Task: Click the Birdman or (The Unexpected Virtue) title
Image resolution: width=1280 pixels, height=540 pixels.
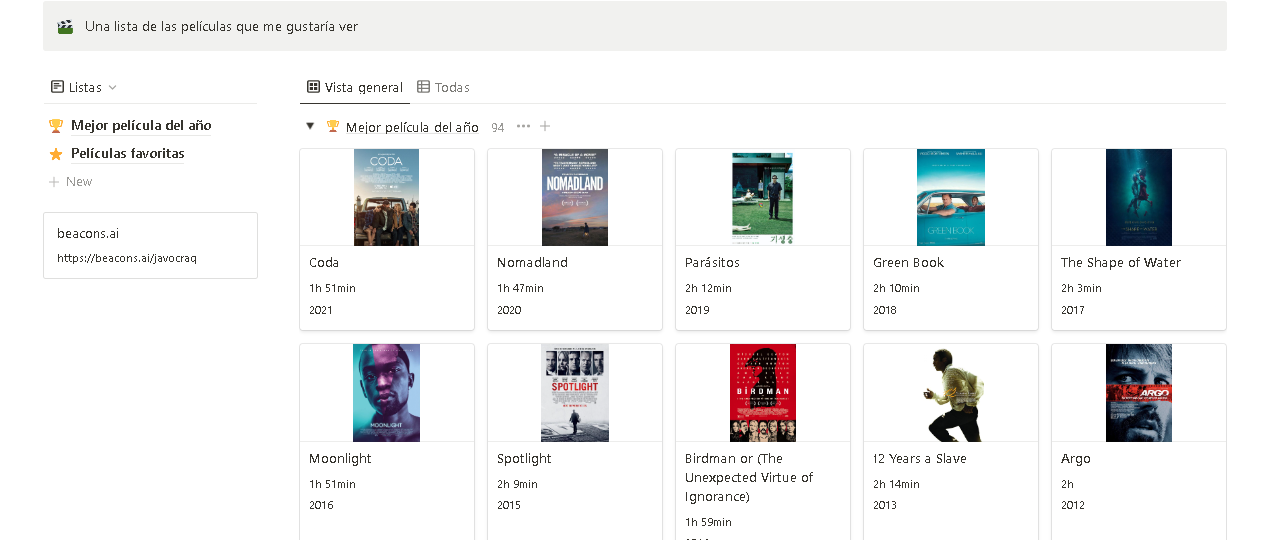Action: (x=749, y=478)
